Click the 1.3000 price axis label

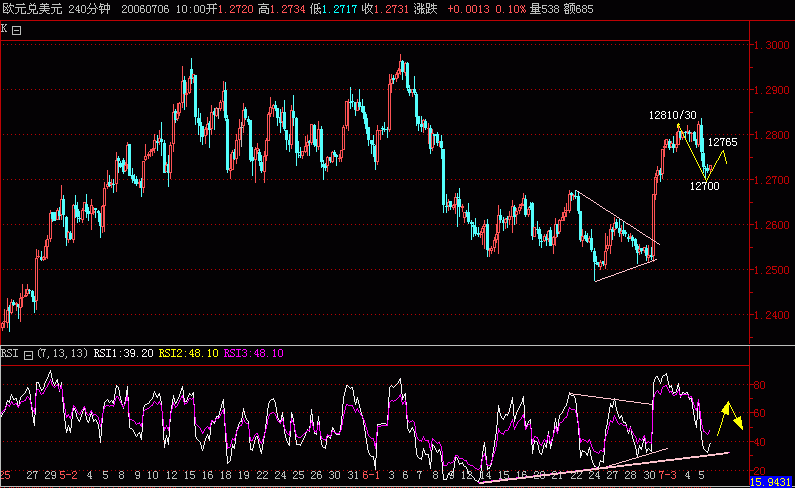click(x=772, y=45)
